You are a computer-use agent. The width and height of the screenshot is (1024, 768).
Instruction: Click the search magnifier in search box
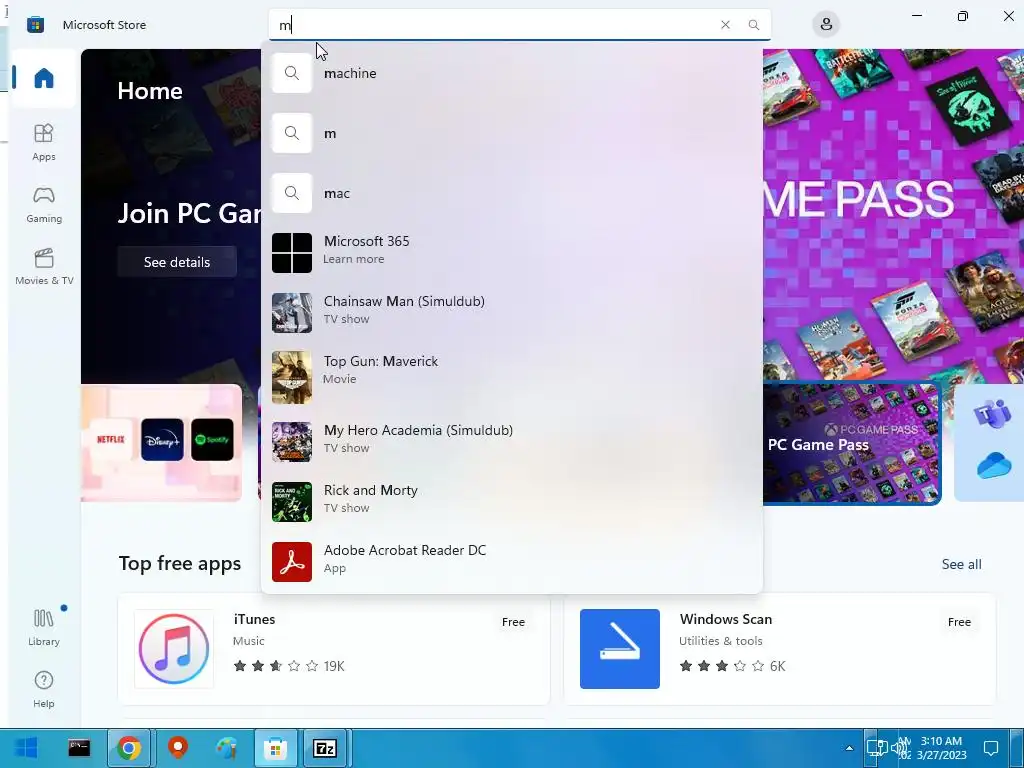point(754,25)
